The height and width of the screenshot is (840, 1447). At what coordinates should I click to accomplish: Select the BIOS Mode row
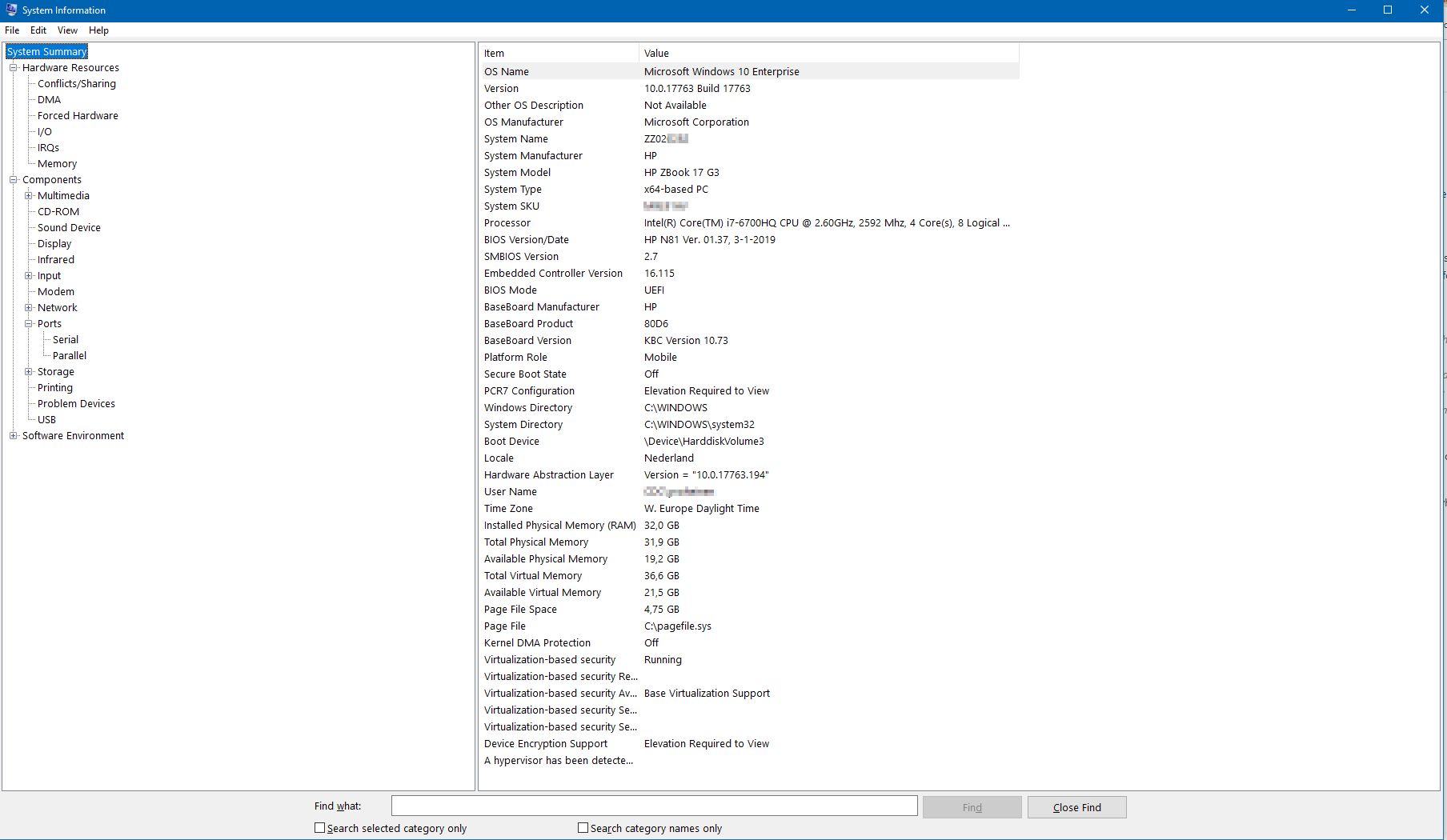(749, 290)
